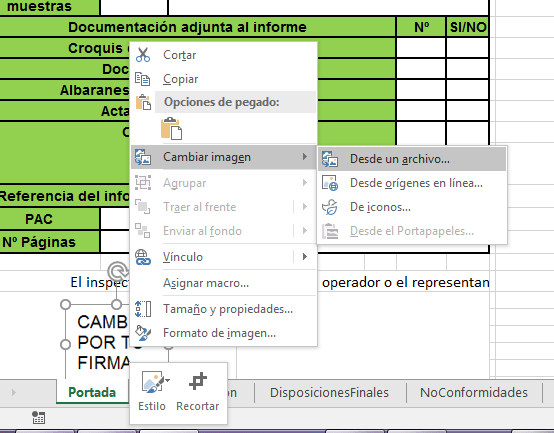Switch to the DisposicionesFinales sheet tab

coord(329,392)
